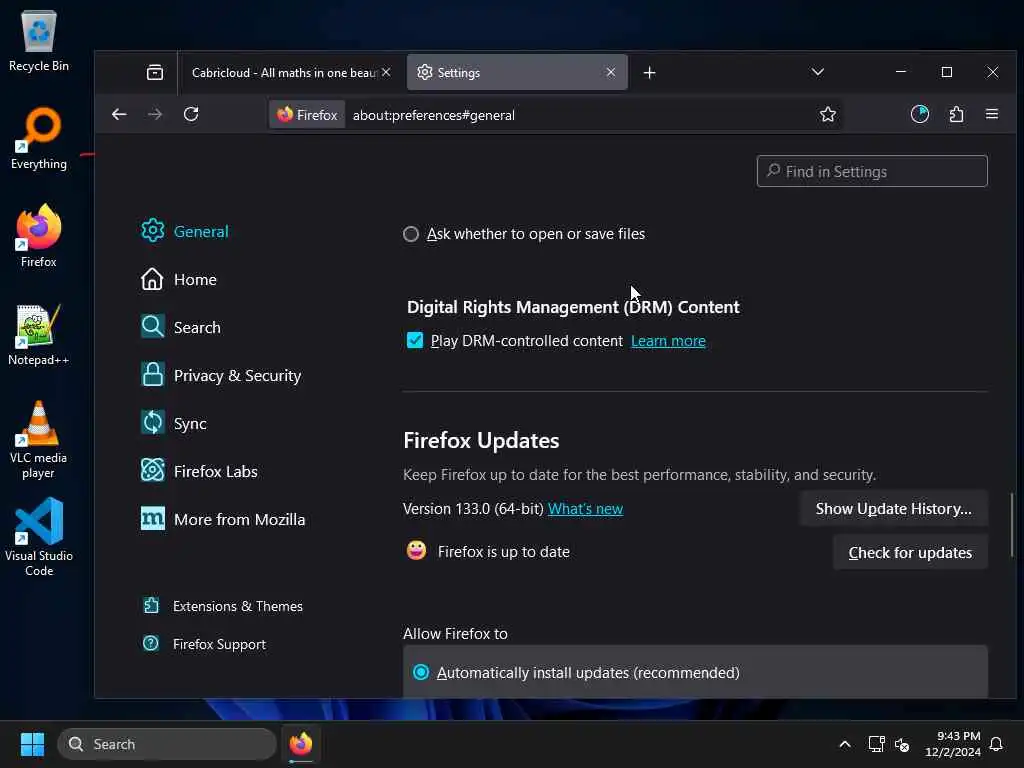1024x768 pixels.
Task: Uncheck Play DRM-controlled content
Action: tap(415, 340)
